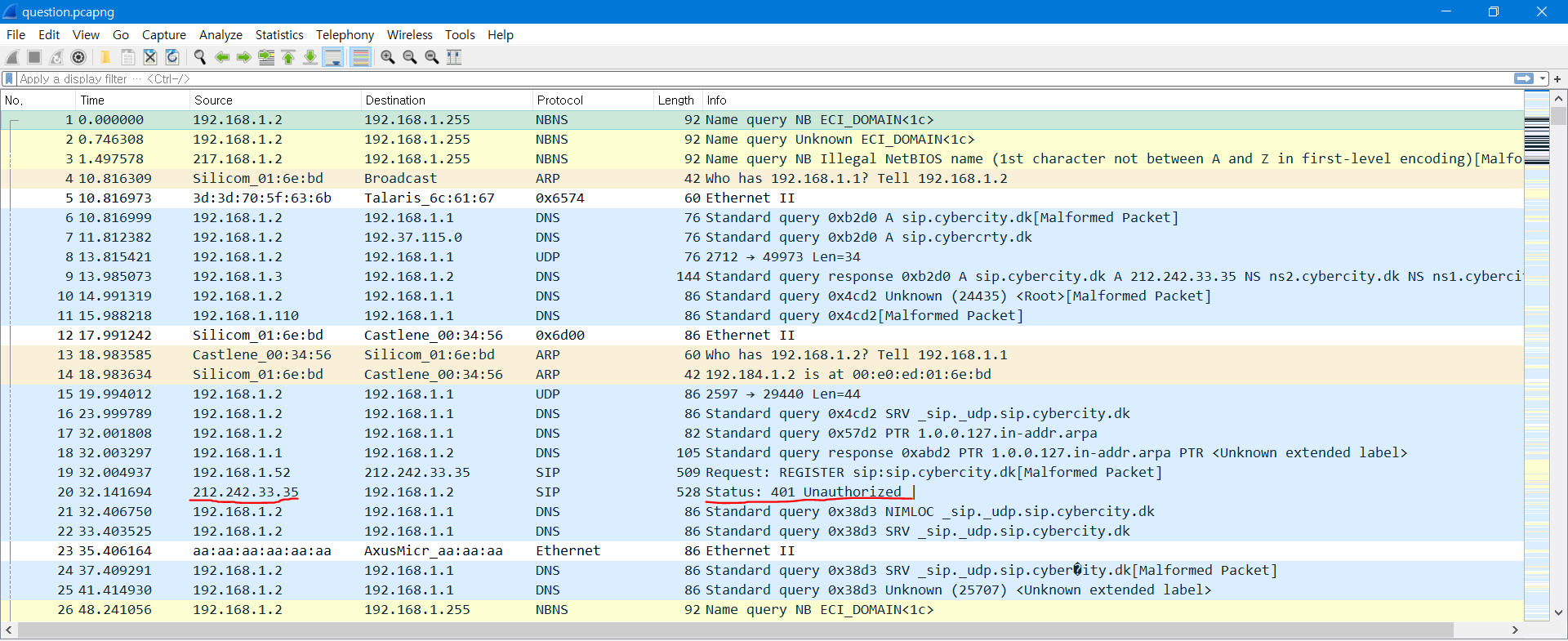1568x641 pixels.
Task: Click destination 192.37.115.0 in packet 7
Action: (413, 238)
